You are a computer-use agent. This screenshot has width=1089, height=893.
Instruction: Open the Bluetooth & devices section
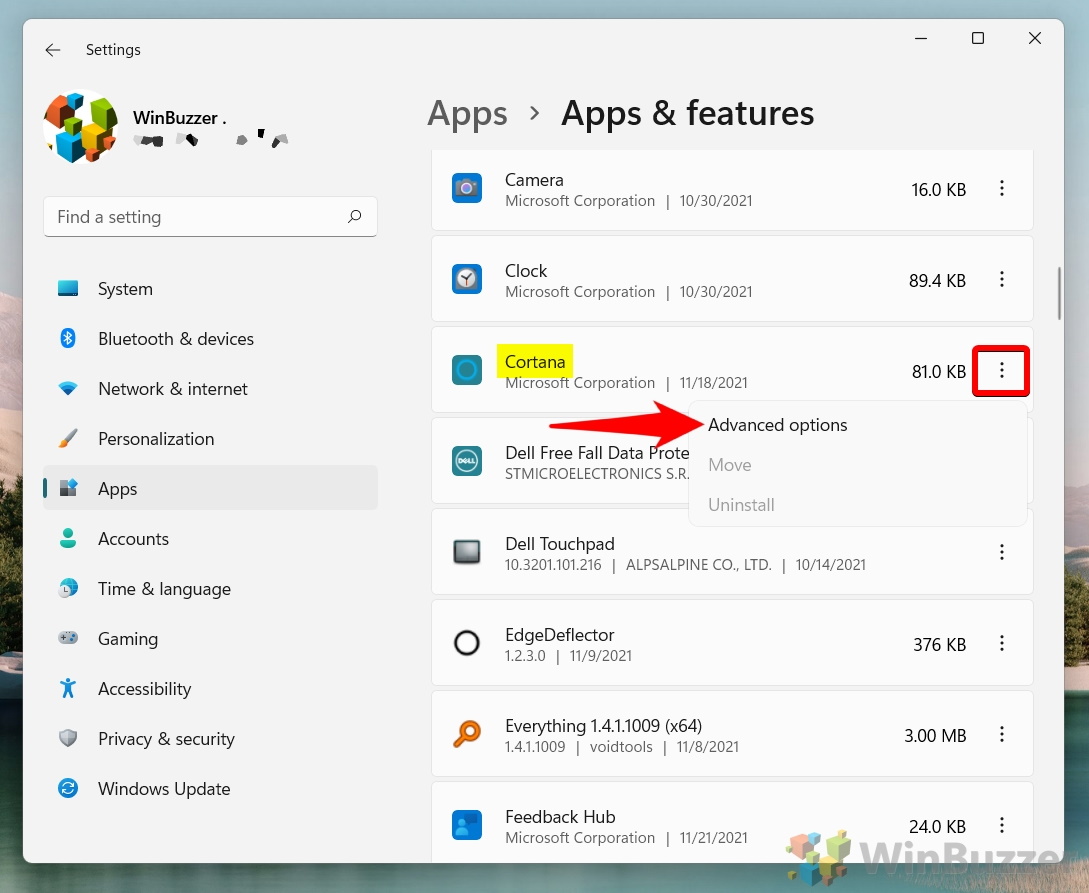[175, 339]
